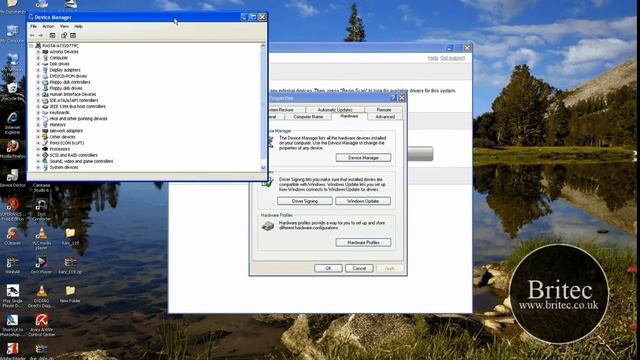
Task: Switch to the Computer Name tab
Action: click(x=308, y=117)
